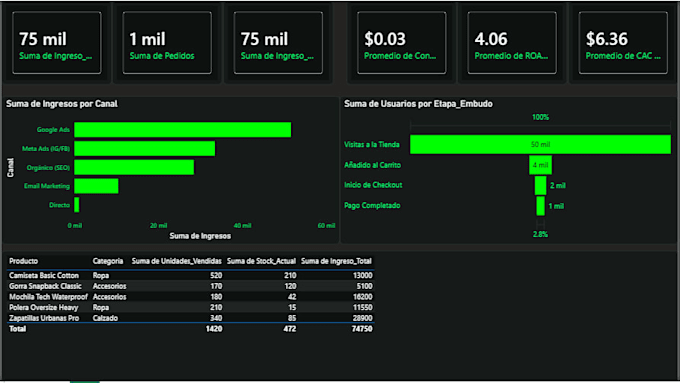Viewport: 680px width, 383px height.
Task: Select the Google Ads bar in chart
Action: (x=183, y=130)
